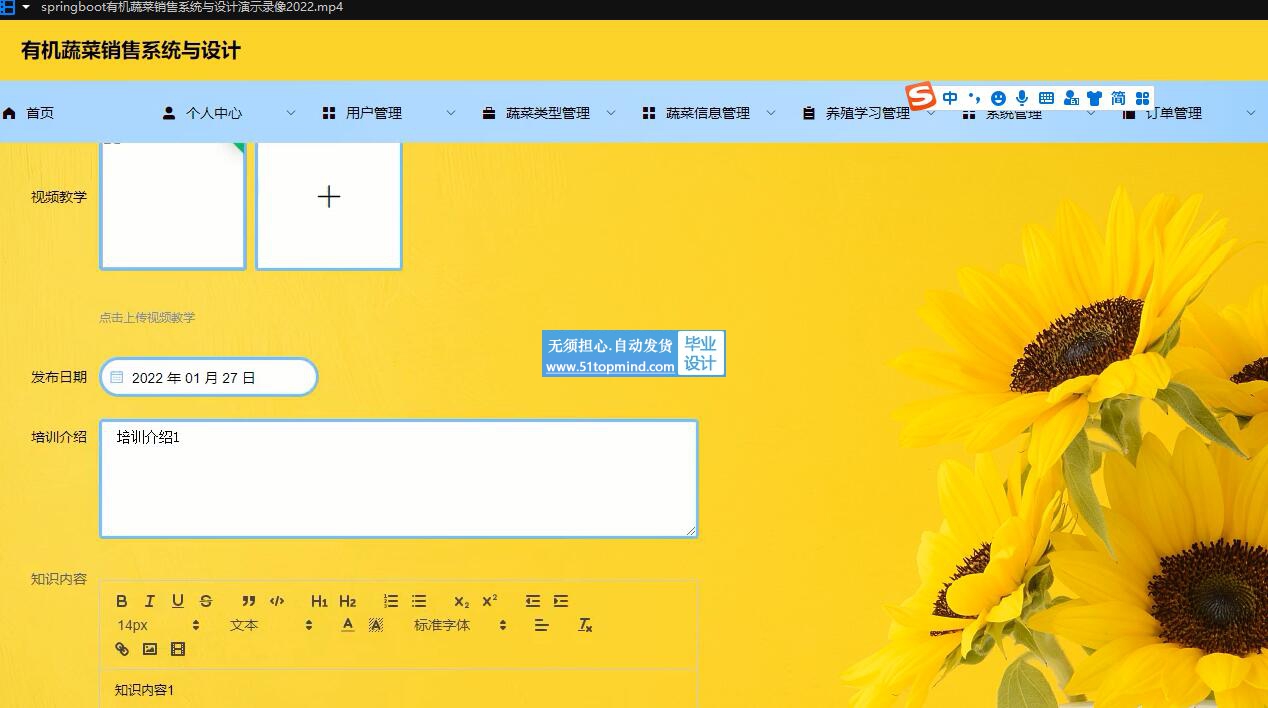Go to 首页 home page
This screenshot has width=1268, height=708.
28,113
